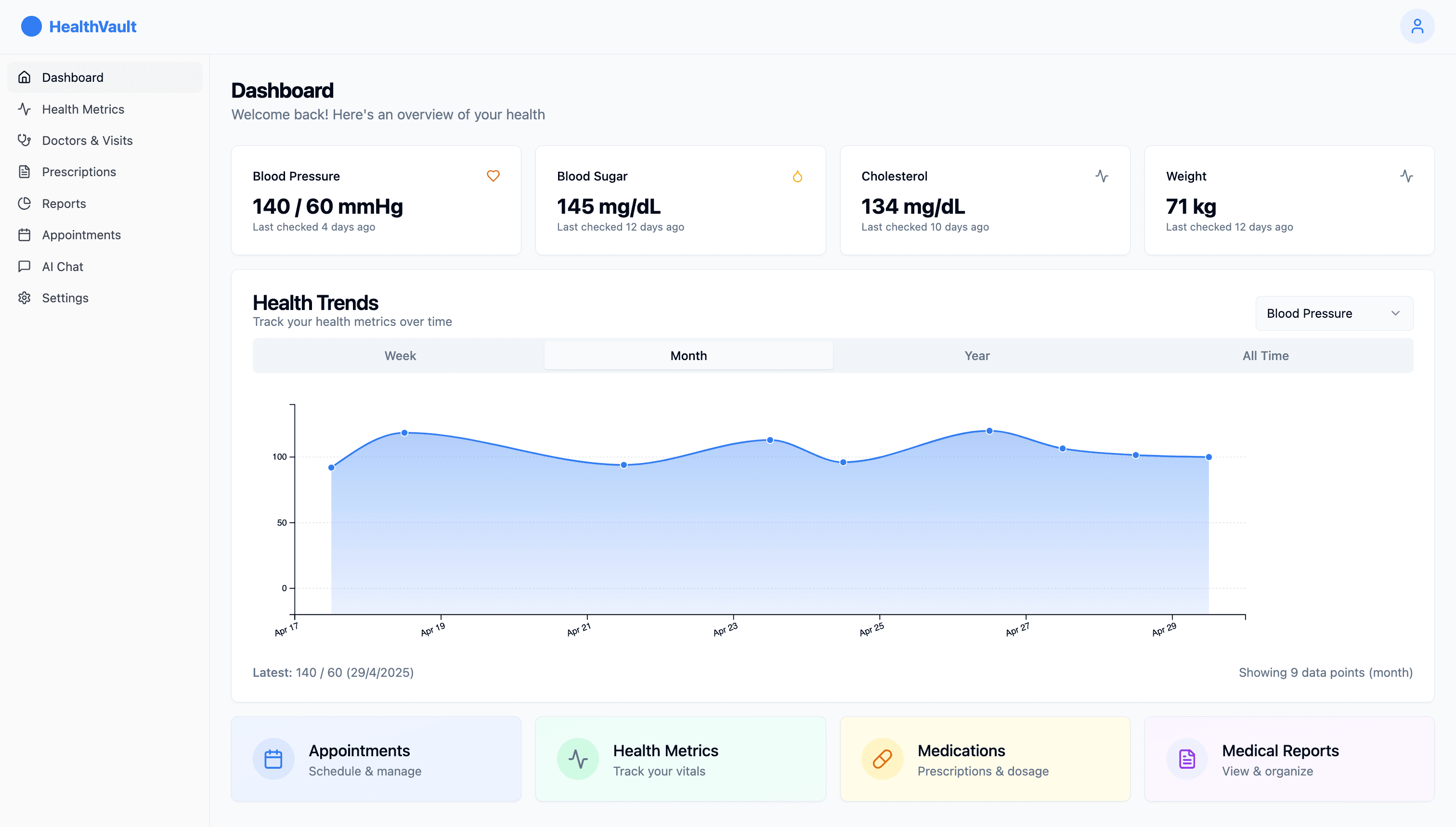The width and height of the screenshot is (1456, 827).
Task: Click the stethoscope icon for Doctors & Visits
Action: (25, 140)
